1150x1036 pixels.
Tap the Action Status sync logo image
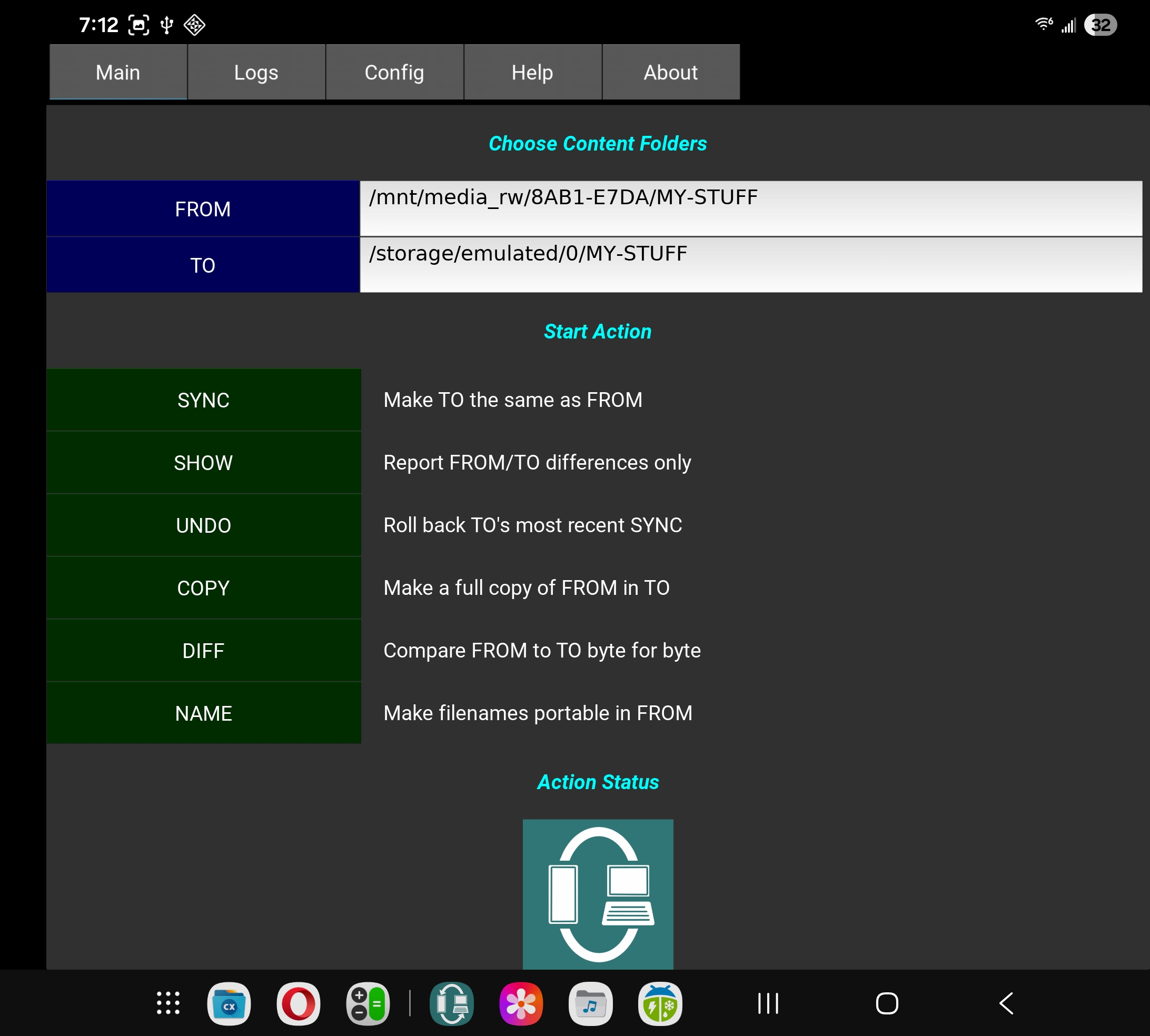click(x=598, y=894)
